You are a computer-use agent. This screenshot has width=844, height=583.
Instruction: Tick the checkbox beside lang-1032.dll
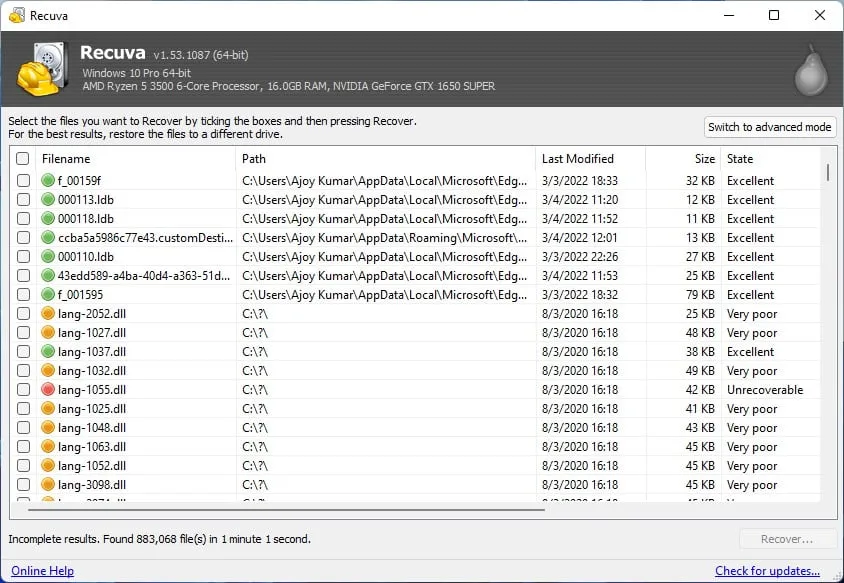point(23,371)
